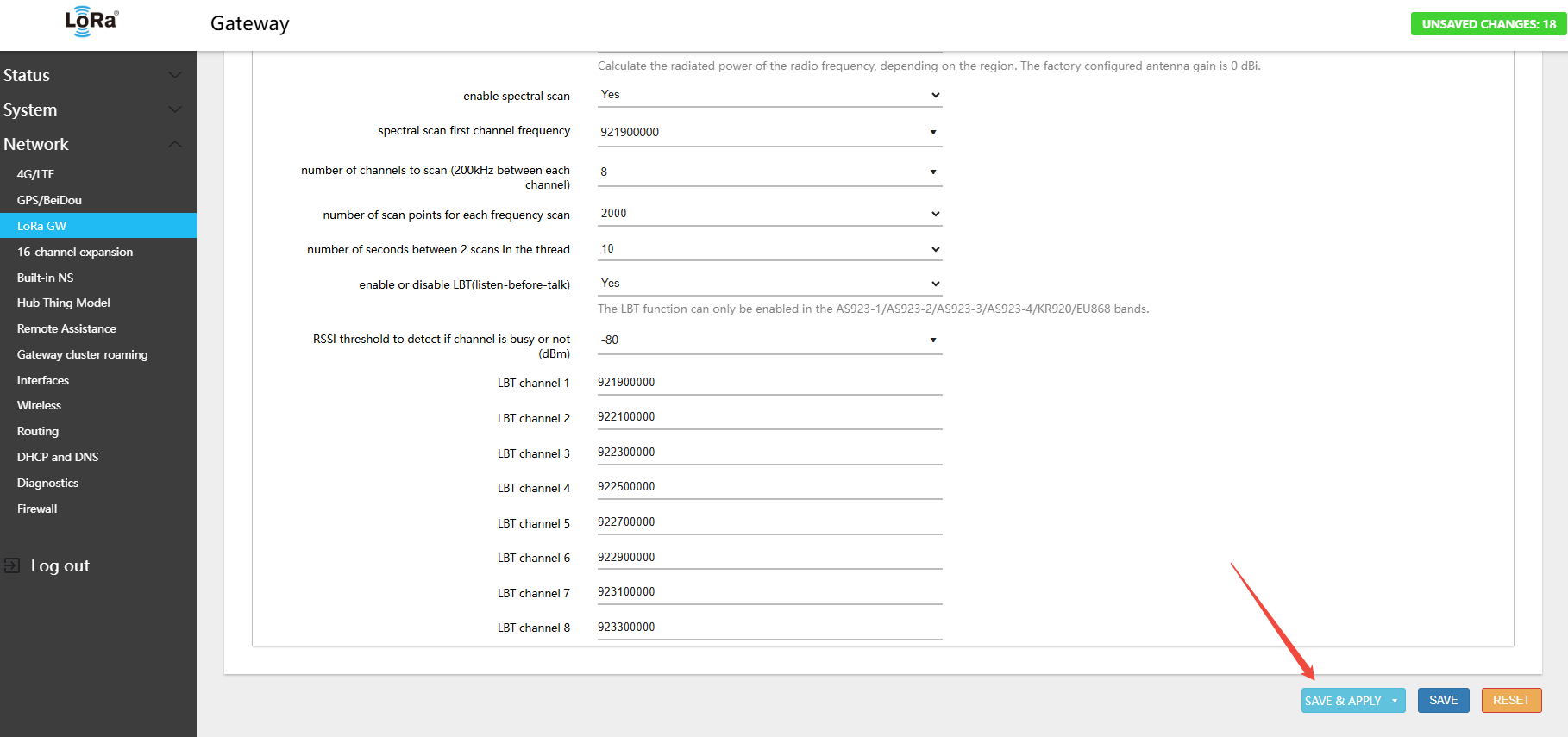Open the 4G/LTE network page
Viewport: 1568px width, 737px height.
coord(35,174)
